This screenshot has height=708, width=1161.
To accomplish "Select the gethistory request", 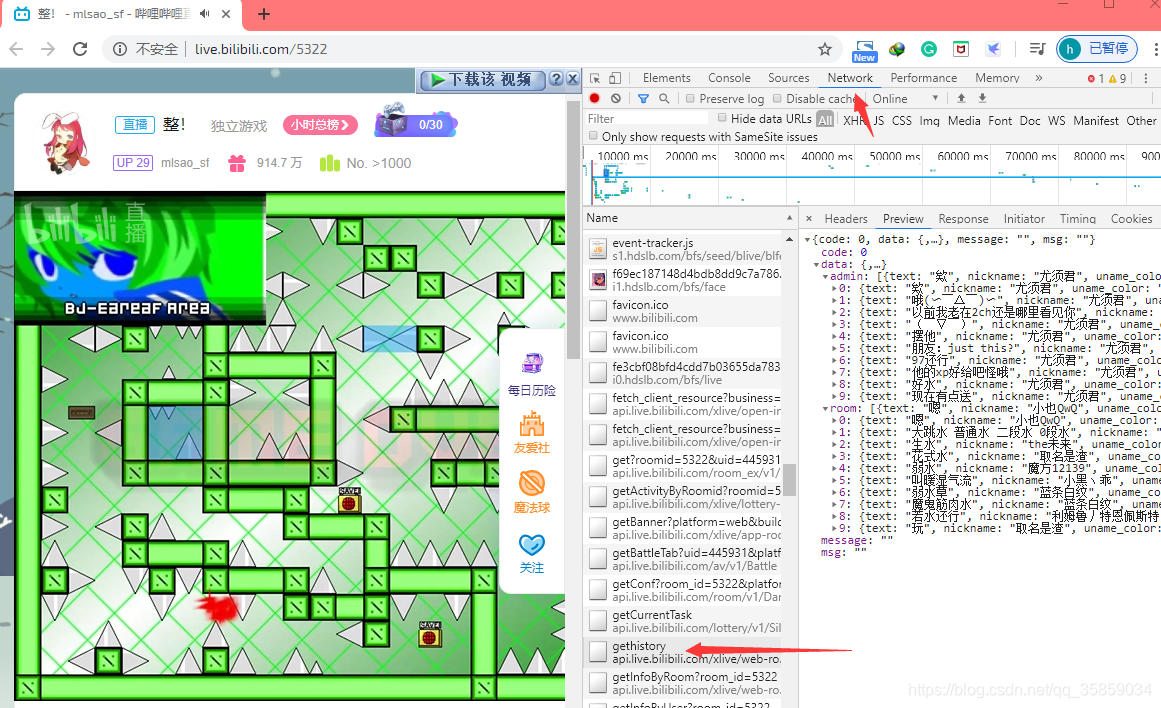I will pos(682,652).
